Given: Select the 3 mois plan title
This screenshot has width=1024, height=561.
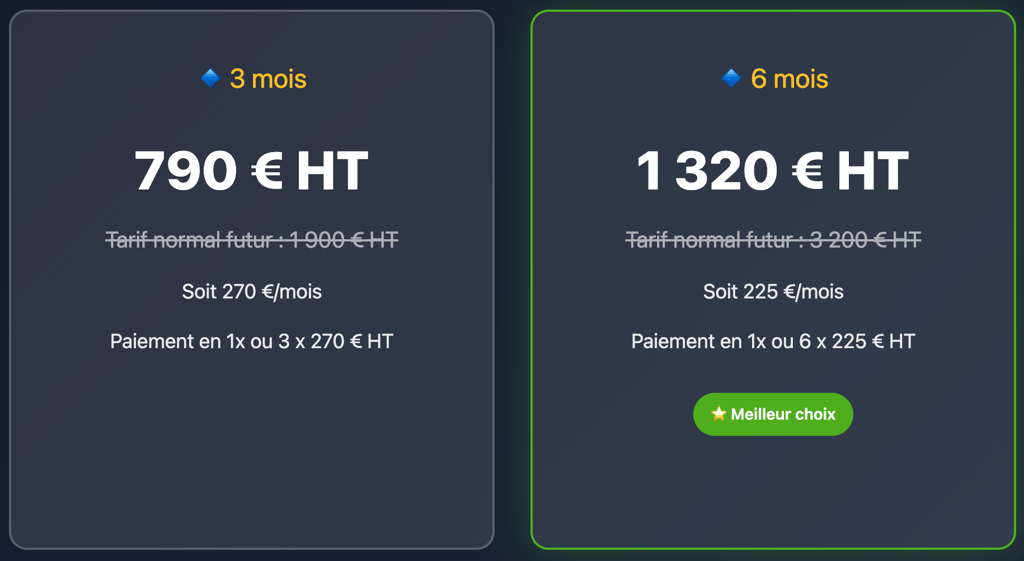Looking at the screenshot, I should click(268, 78).
